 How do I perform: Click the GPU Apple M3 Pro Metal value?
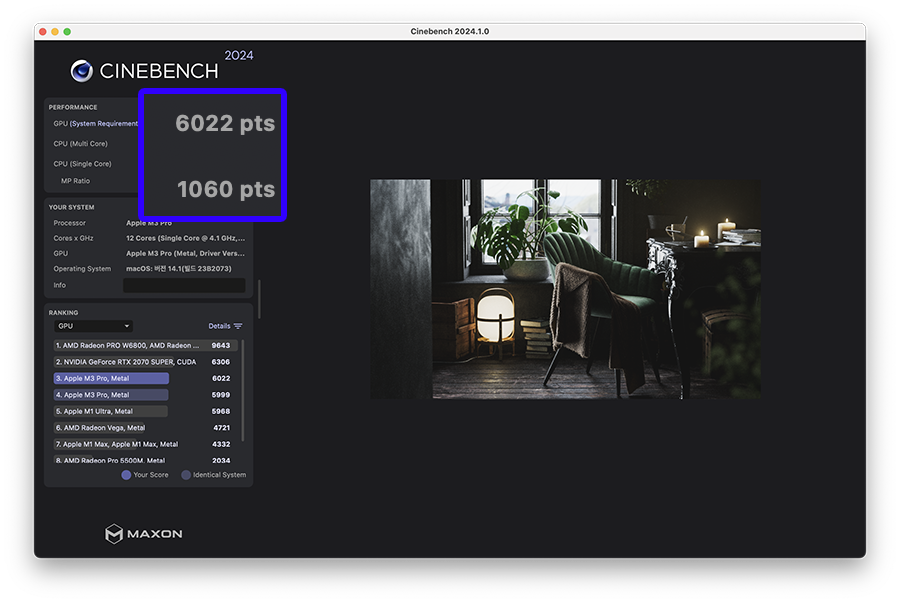pos(185,253)
